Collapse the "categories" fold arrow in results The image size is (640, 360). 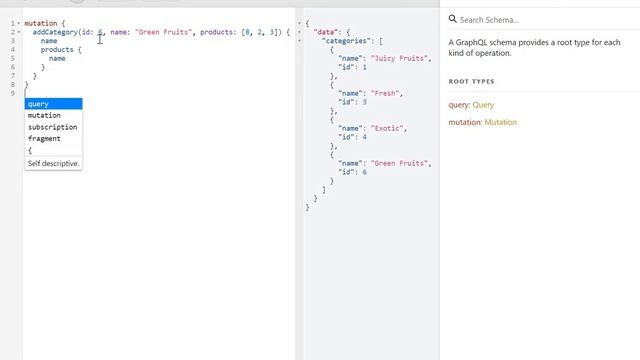(300, 41)
